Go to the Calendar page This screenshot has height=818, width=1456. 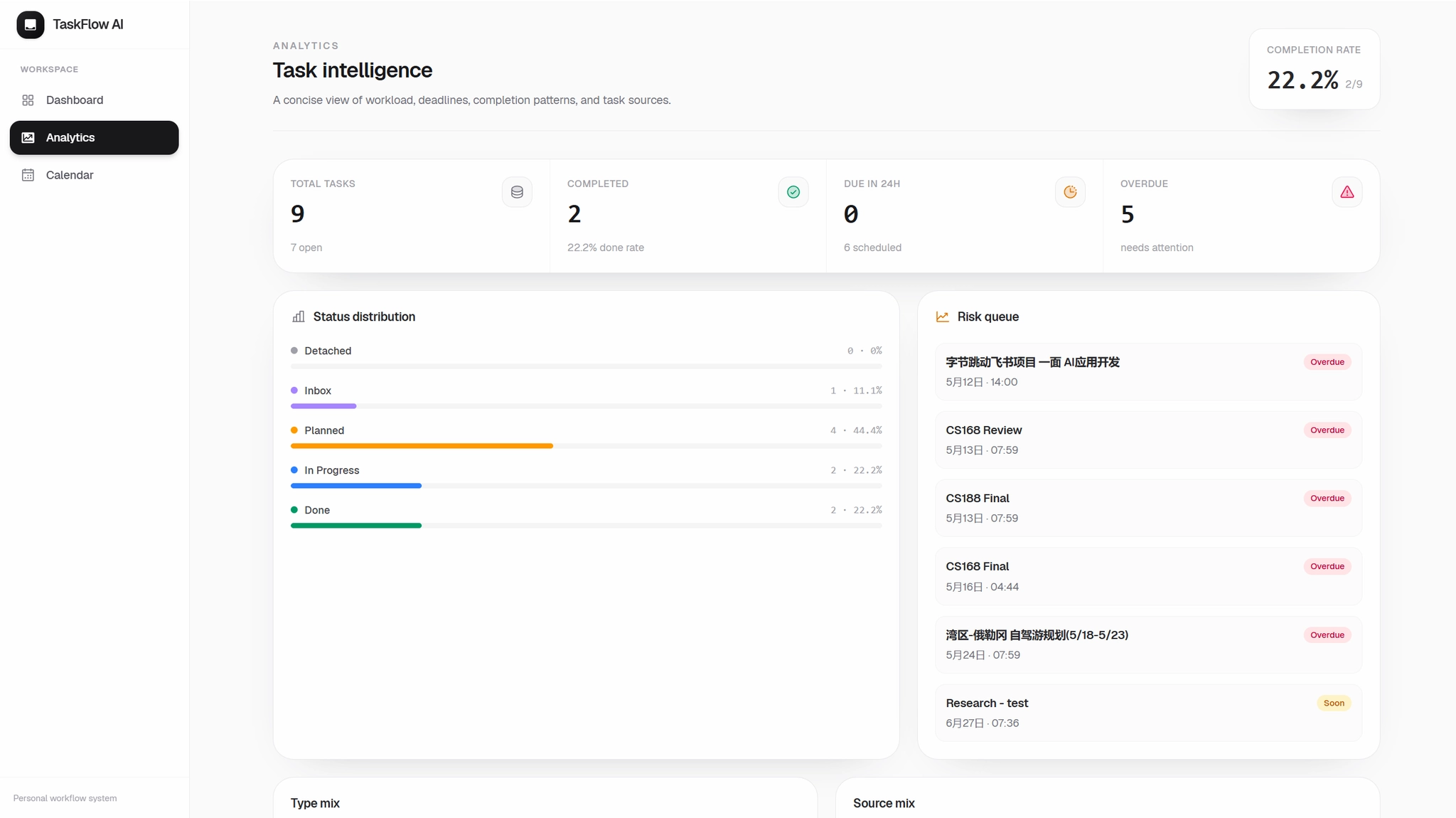tap(94, 175)
